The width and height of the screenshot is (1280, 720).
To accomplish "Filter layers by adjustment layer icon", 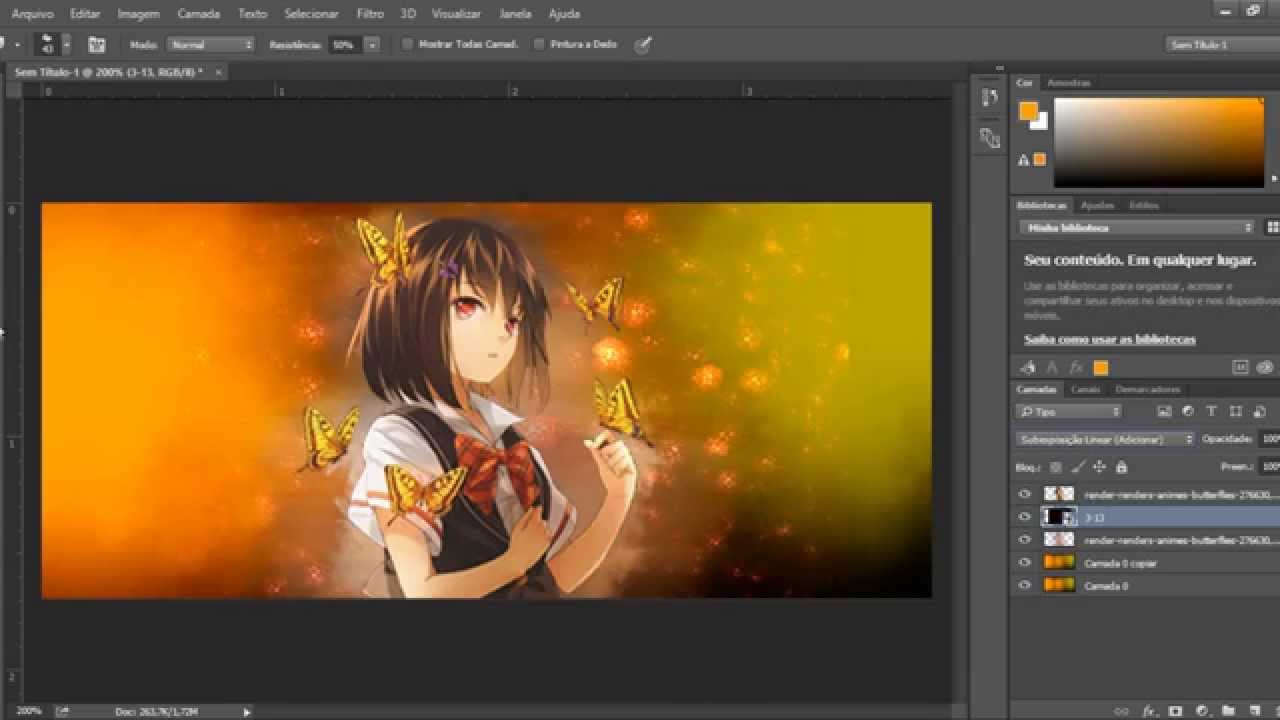I will [1188, 411].
